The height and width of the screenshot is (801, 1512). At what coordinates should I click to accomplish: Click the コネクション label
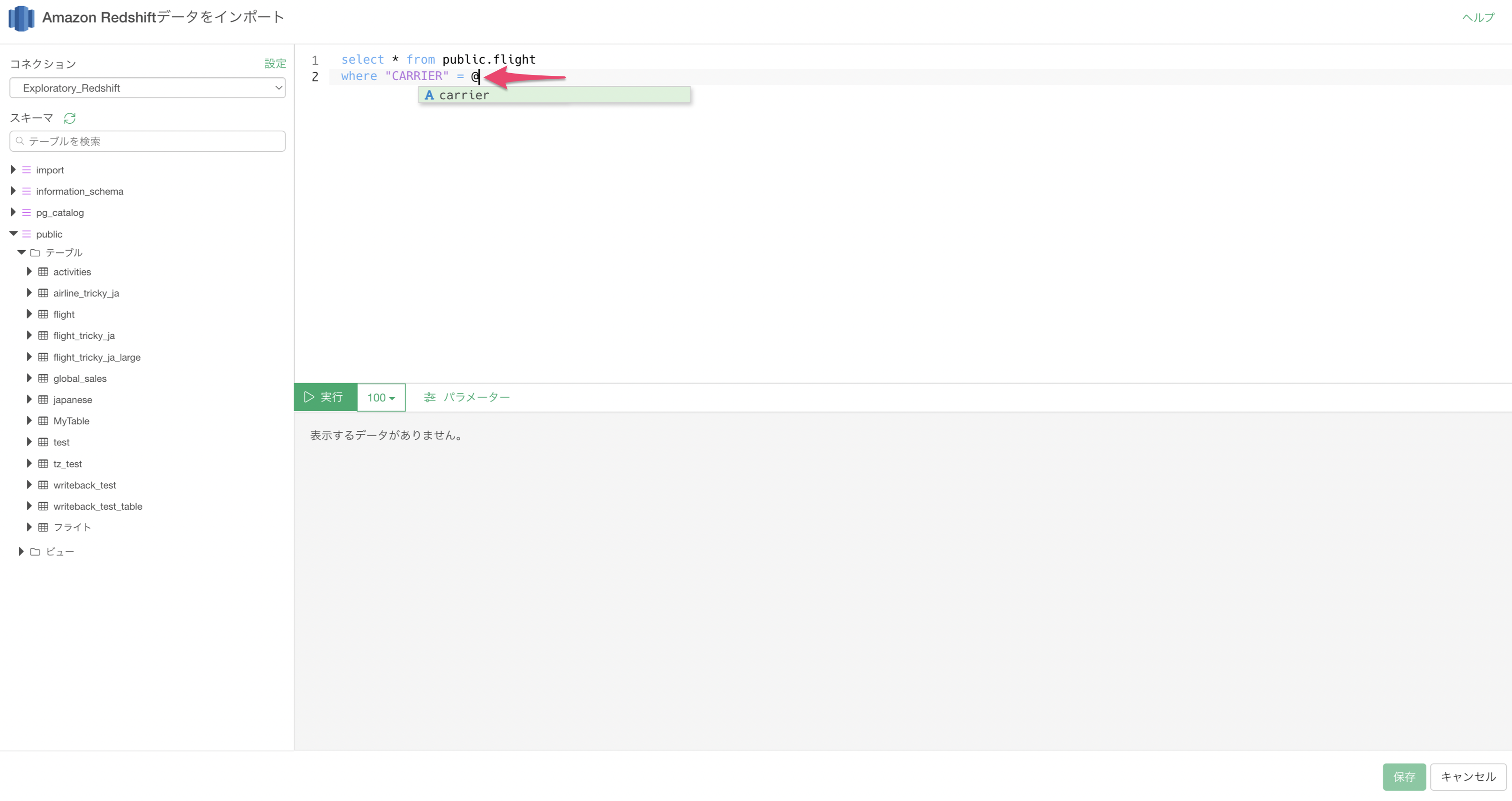pos(43,64)
